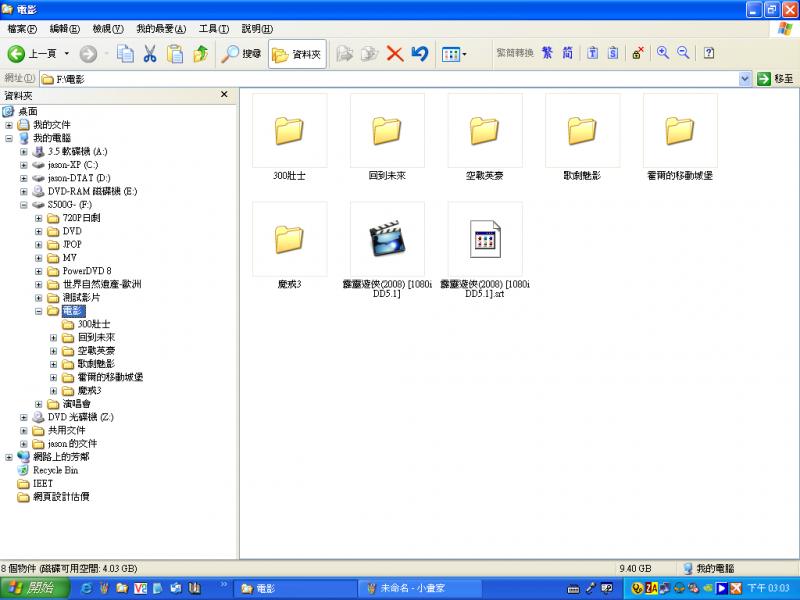Select the 霍爾的移動城堡 folder thumbnail
Viewport: 800px width, 600px height.
pyautogui.click(x=680, y=131)
